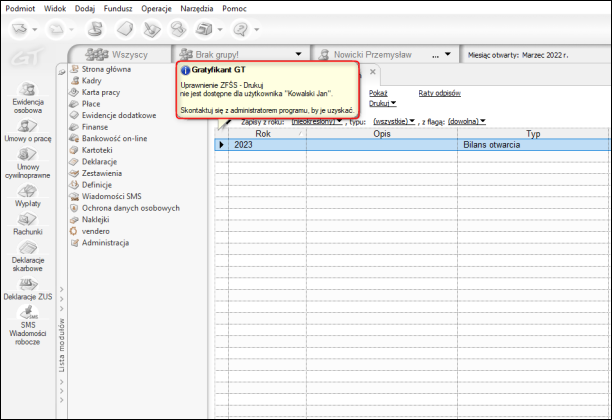Open the Wypłaty module icon
This screenshot has width=612, height=420.
tap(28, 196)
